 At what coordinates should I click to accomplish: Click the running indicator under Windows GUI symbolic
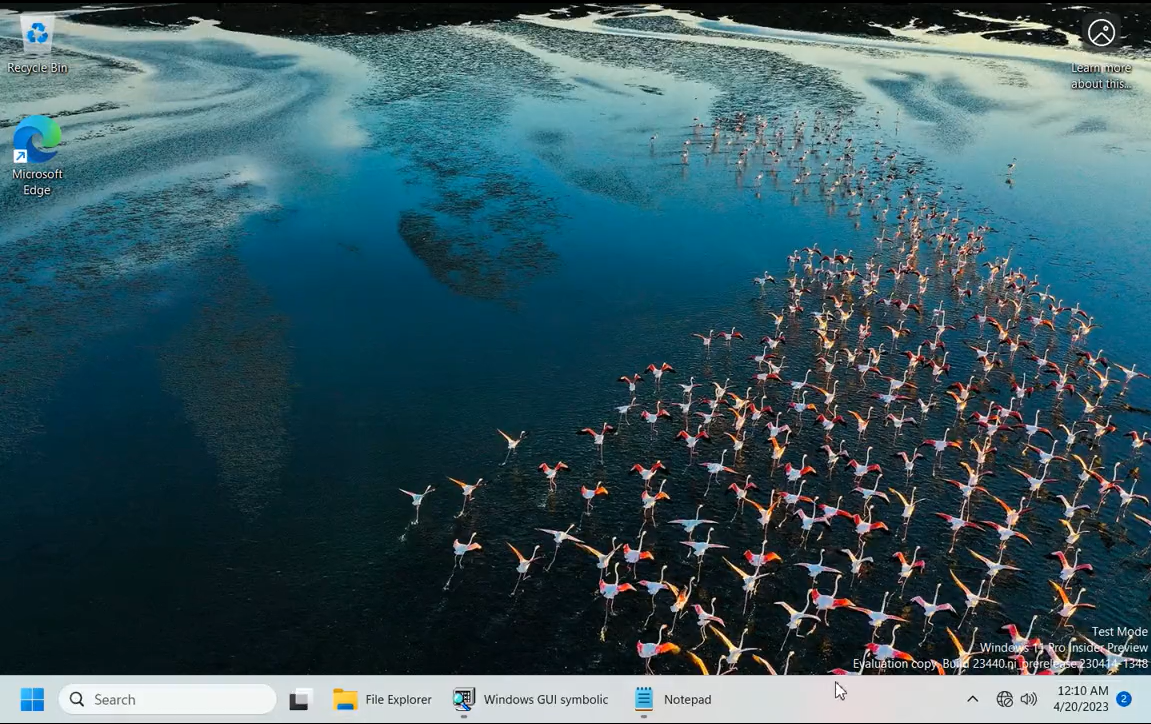(x=463, y=714)
